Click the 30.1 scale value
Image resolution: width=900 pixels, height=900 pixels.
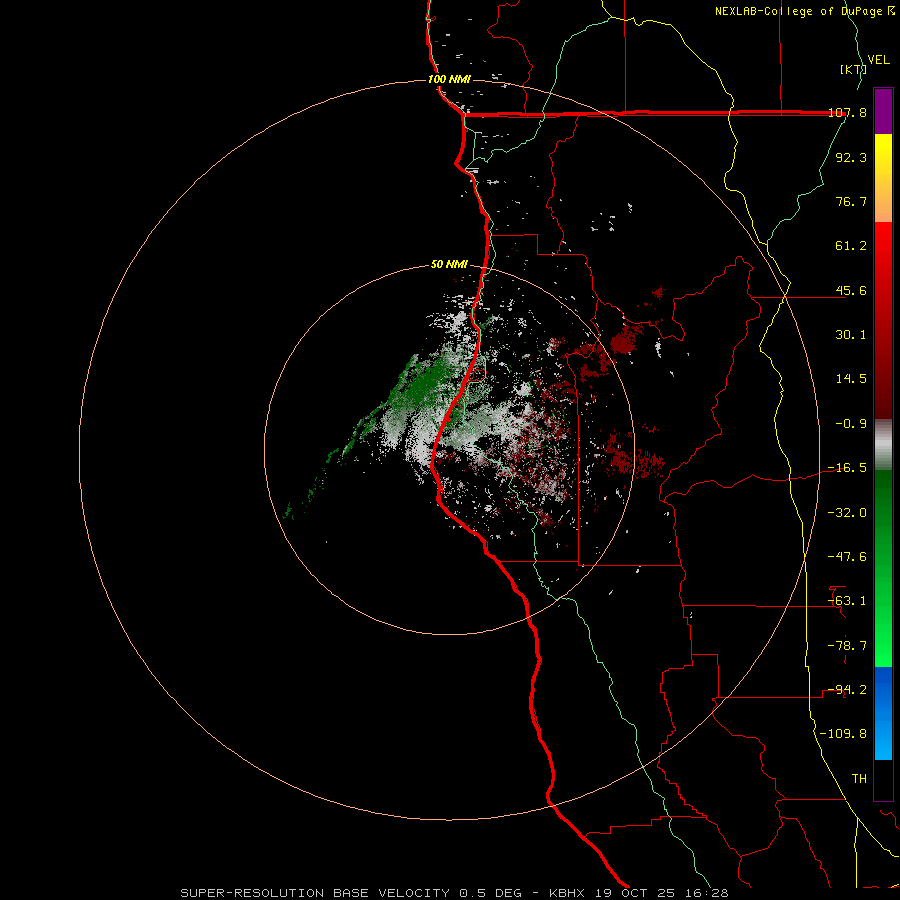pyautogui.click(x=851, y=335)
